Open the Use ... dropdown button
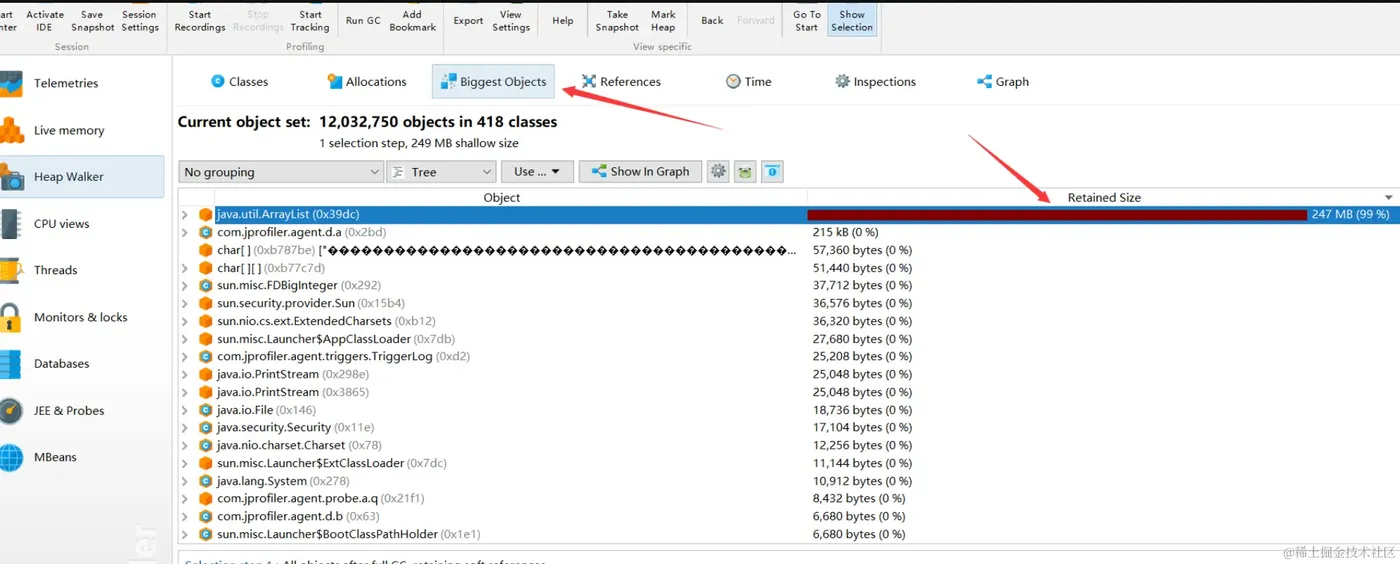Viewport: 1400px width, 564px height. [537, 172]
